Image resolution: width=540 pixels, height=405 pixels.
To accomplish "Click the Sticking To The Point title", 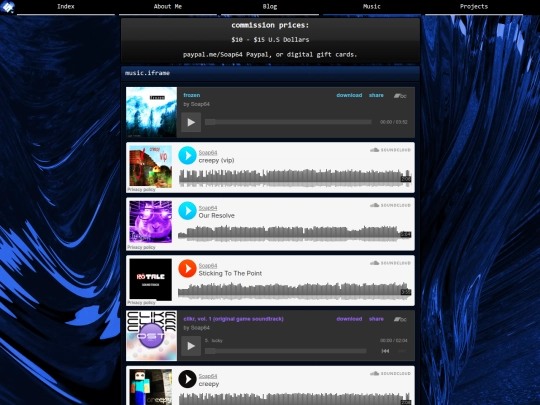I will coord(230,273).
